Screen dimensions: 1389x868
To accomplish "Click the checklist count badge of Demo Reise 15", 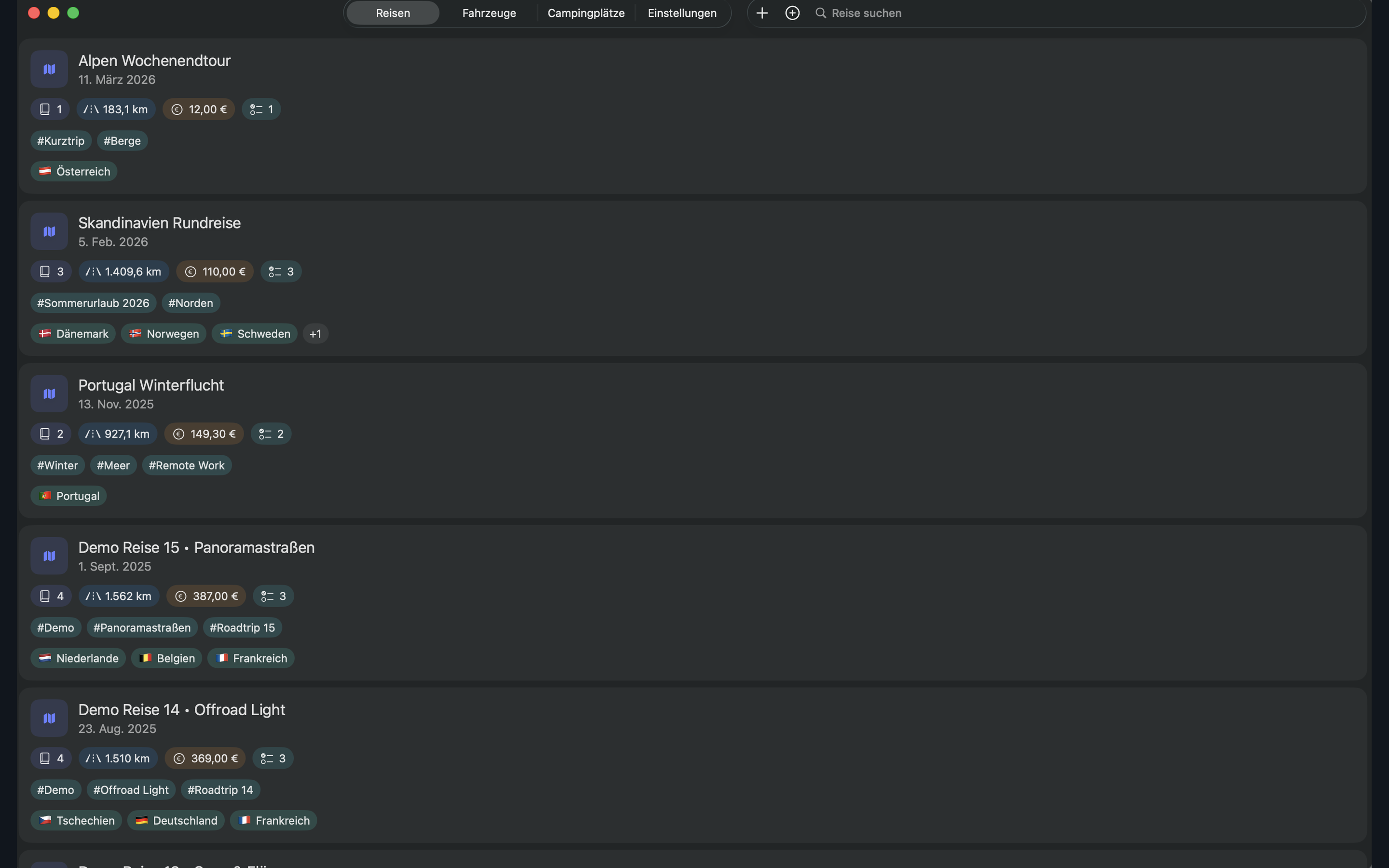I will point(273,596).
